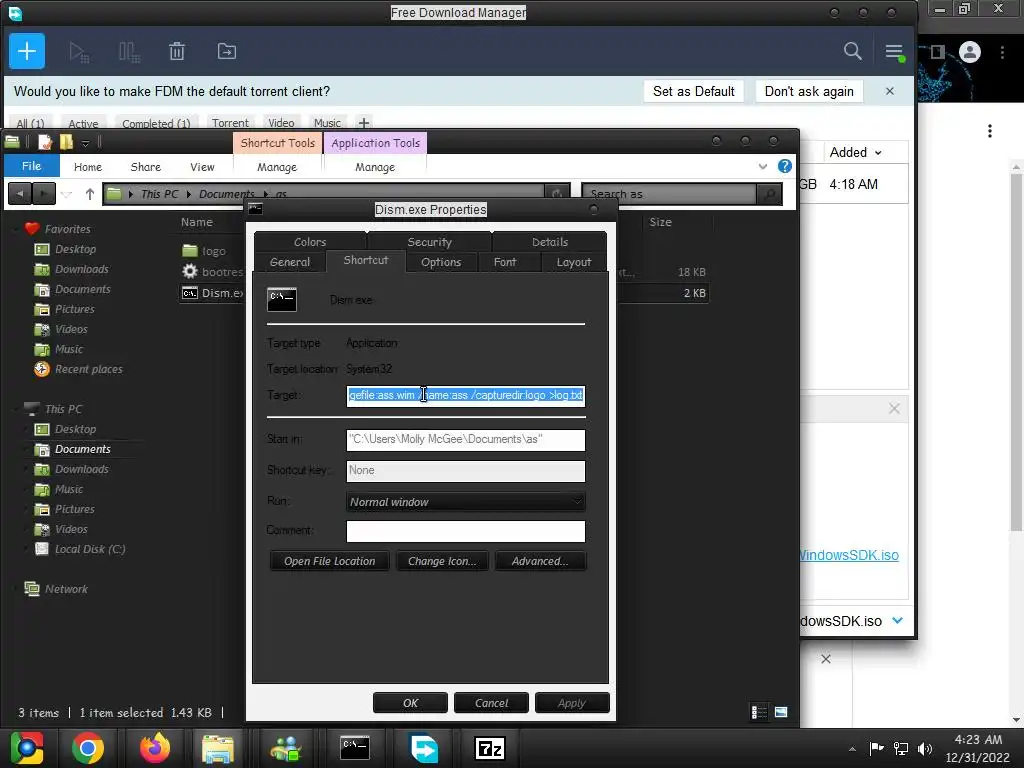Screen dimensions: 1024x768
Task: Switch to Font tab in Properties
Action: (x=505, y=262)
